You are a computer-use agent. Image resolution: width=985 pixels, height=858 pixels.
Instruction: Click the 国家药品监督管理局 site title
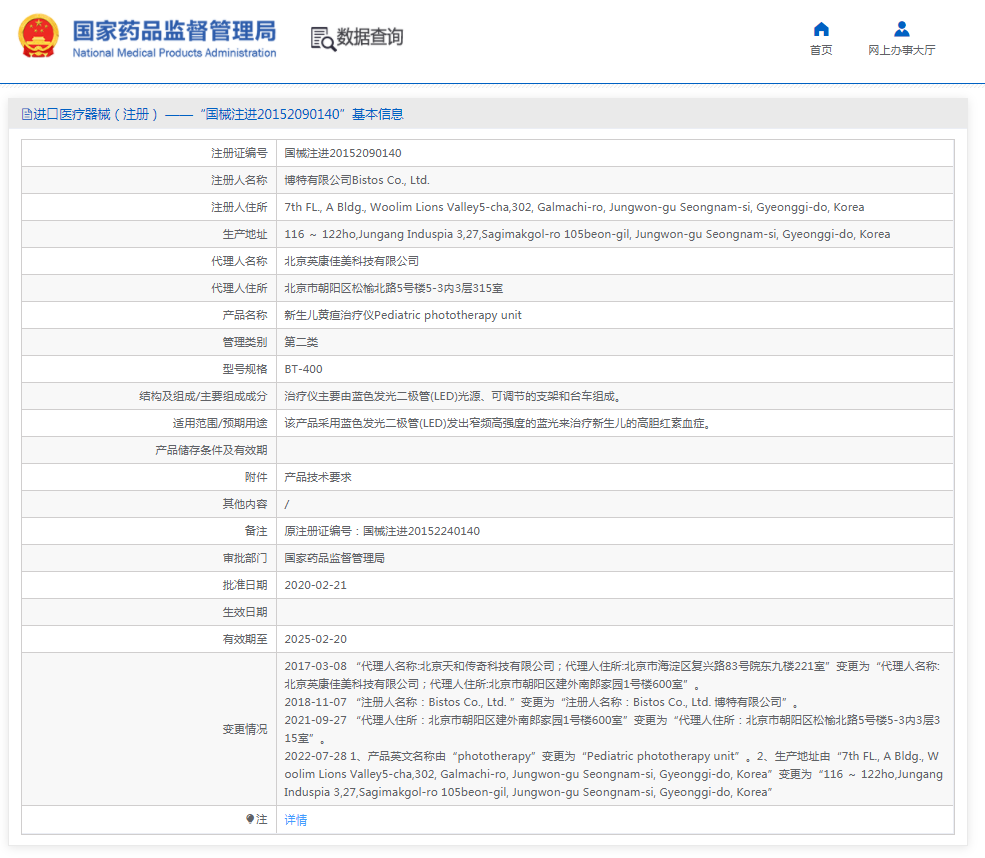tap(174, 29)
